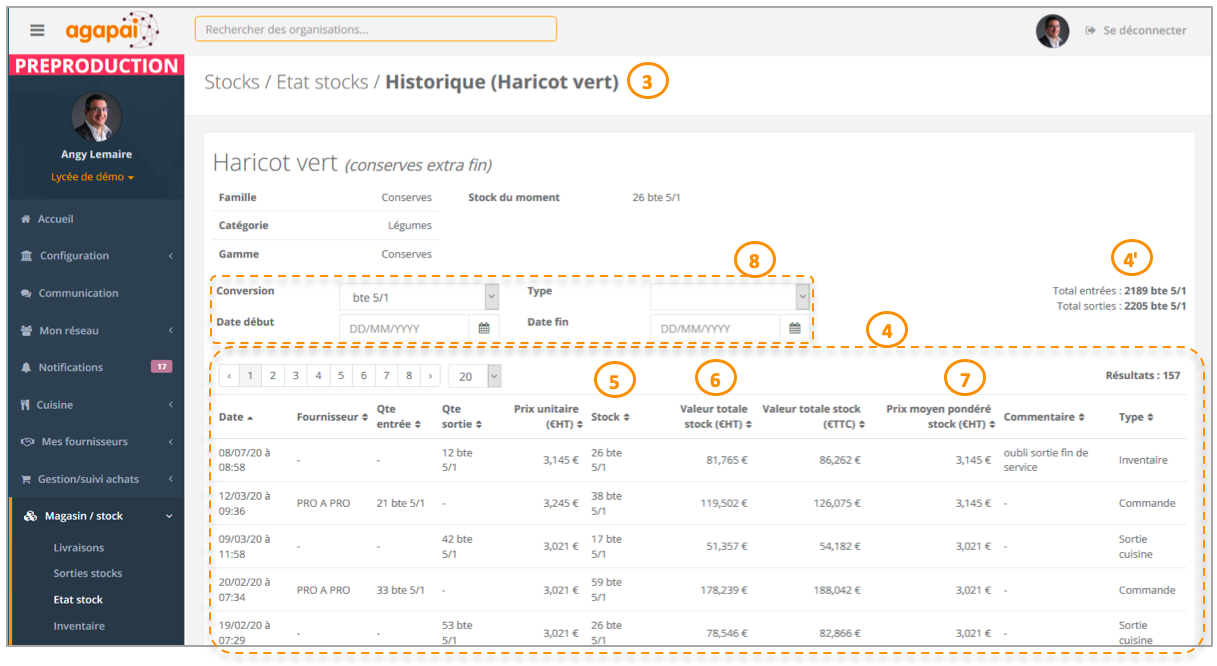Viewport: 1217px width, 666px height.
Task: Sort by Commentaire column
Action: pos(1044,417)
